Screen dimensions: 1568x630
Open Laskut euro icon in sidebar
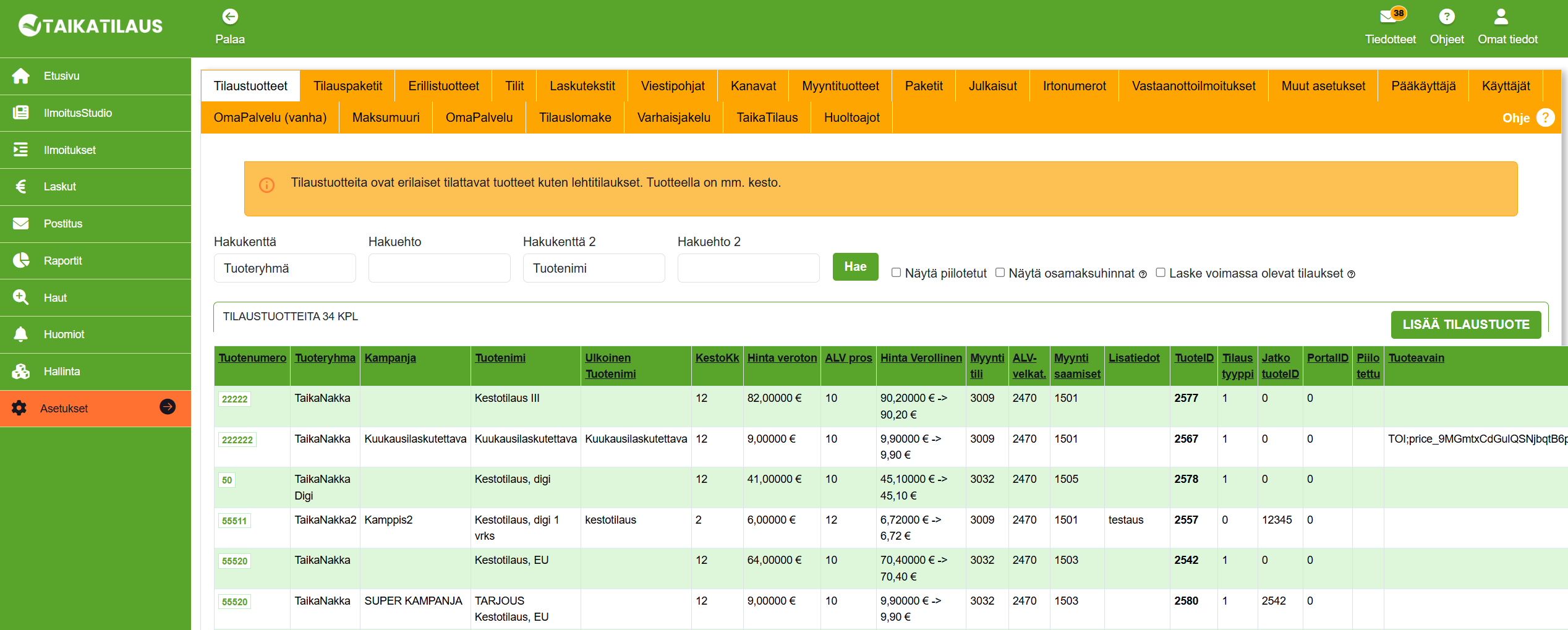[x=20, y=187]
